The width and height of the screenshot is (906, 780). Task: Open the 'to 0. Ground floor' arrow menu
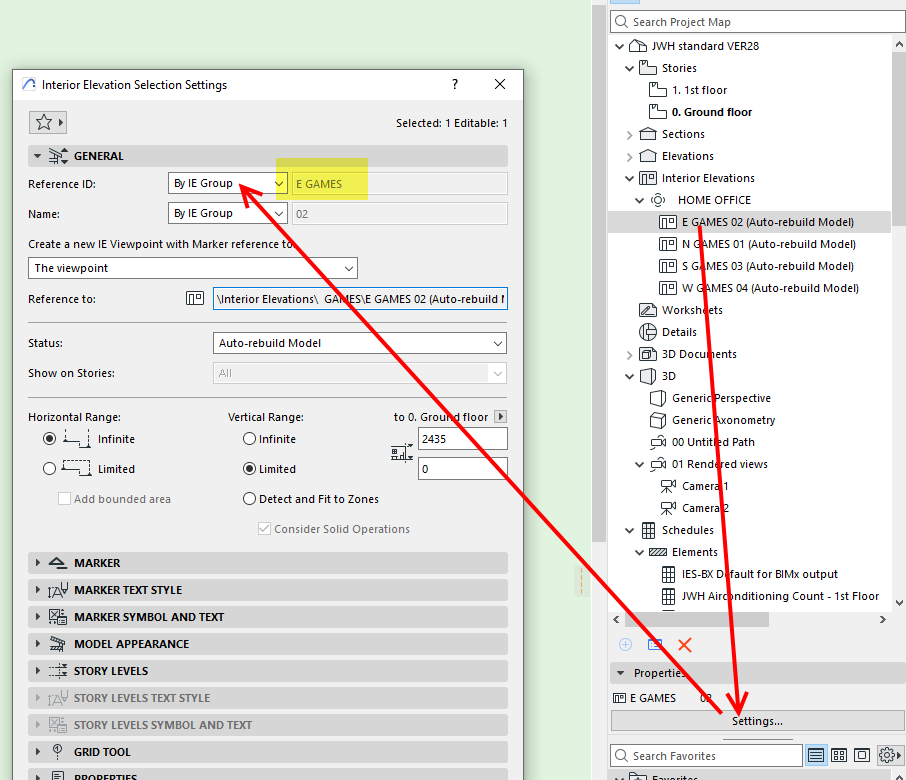pos(501,417)
